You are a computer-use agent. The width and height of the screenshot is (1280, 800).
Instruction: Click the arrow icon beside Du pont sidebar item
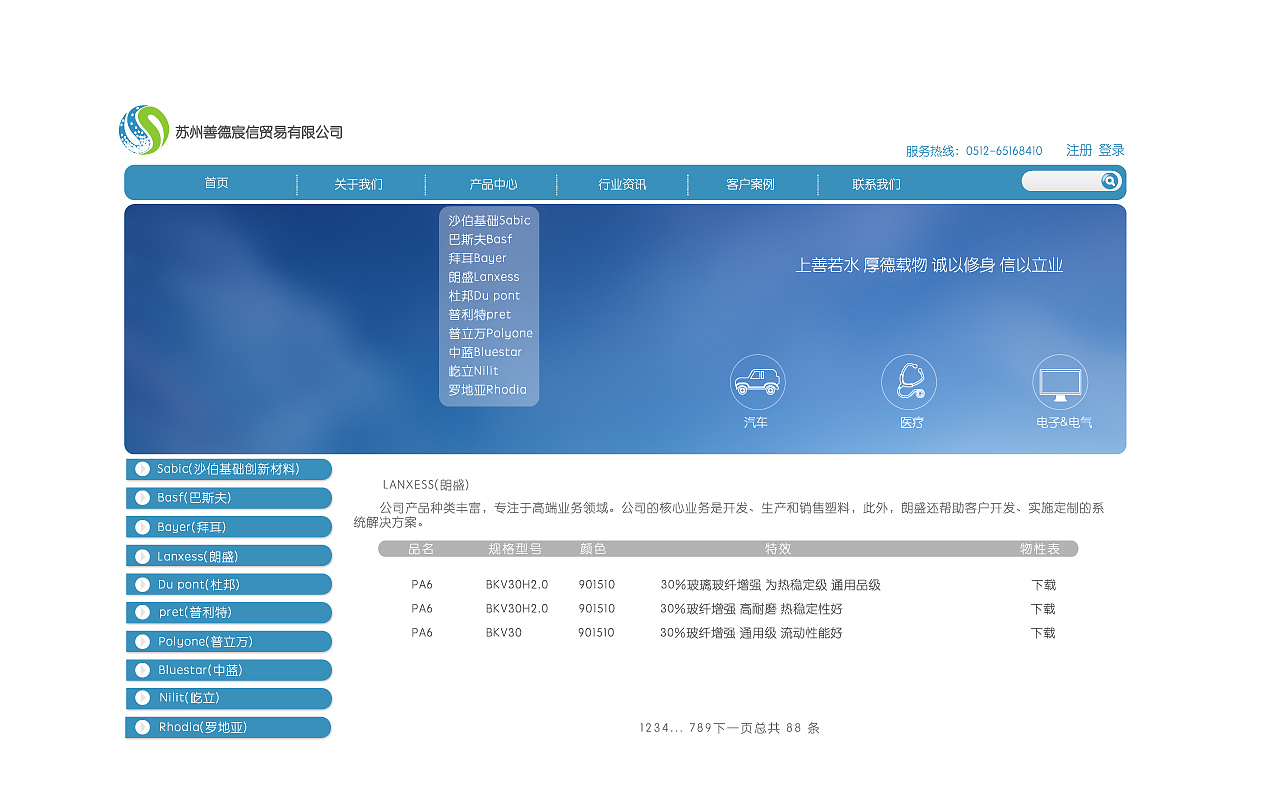tap(142, 584)
